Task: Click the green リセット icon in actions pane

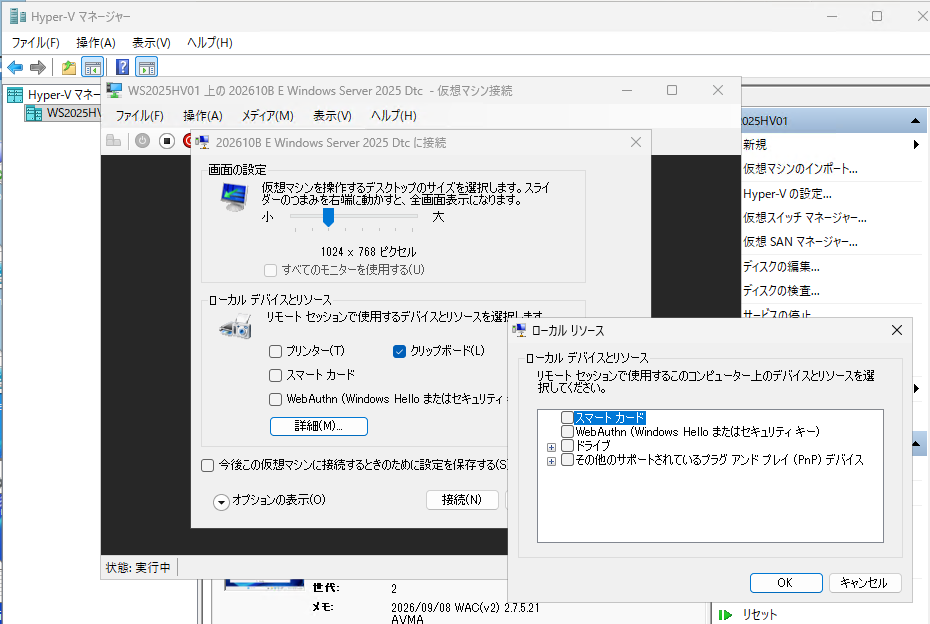Action: click(x=725, y=615)
